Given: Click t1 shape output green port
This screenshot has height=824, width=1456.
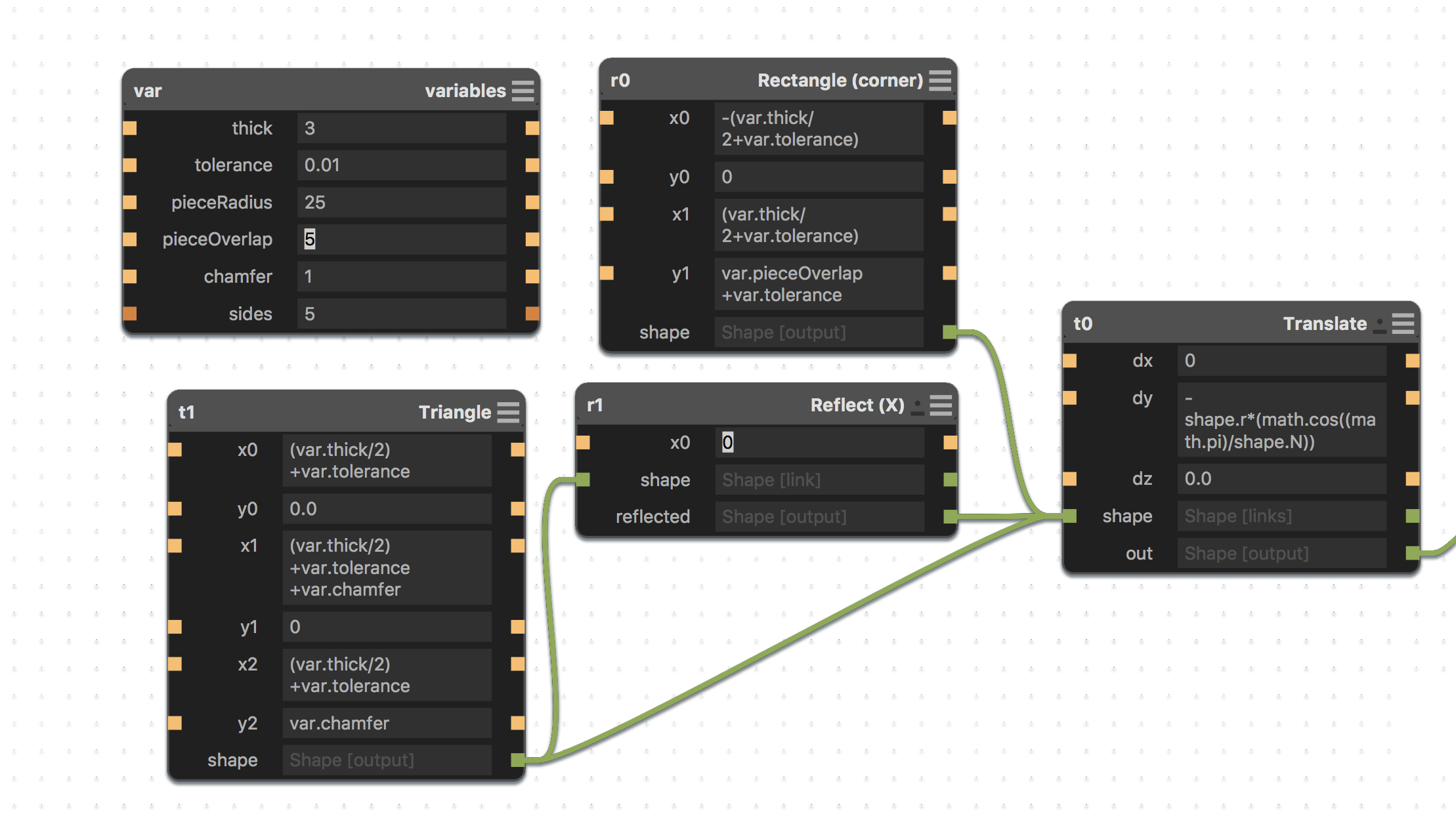Looking at the screenshot, I should tap(517, 760).
